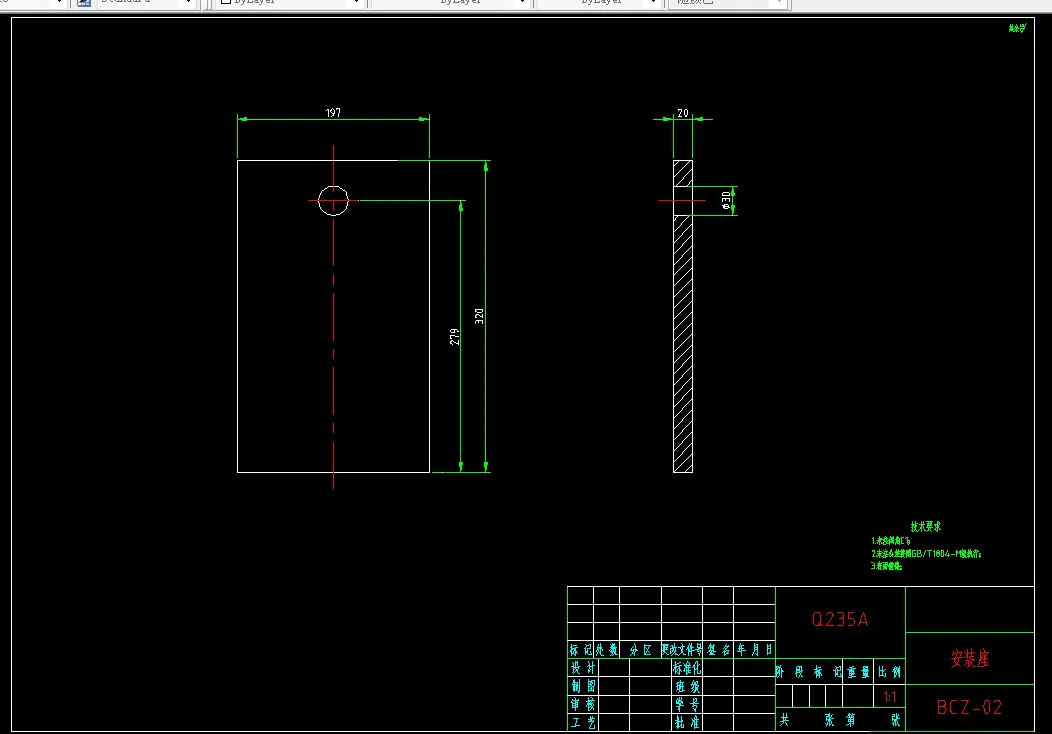Click the 签名 header cell
Image resolution: width=1052 pixels, height=734 pixels.
pyautogui.click(x=718, y=649)
